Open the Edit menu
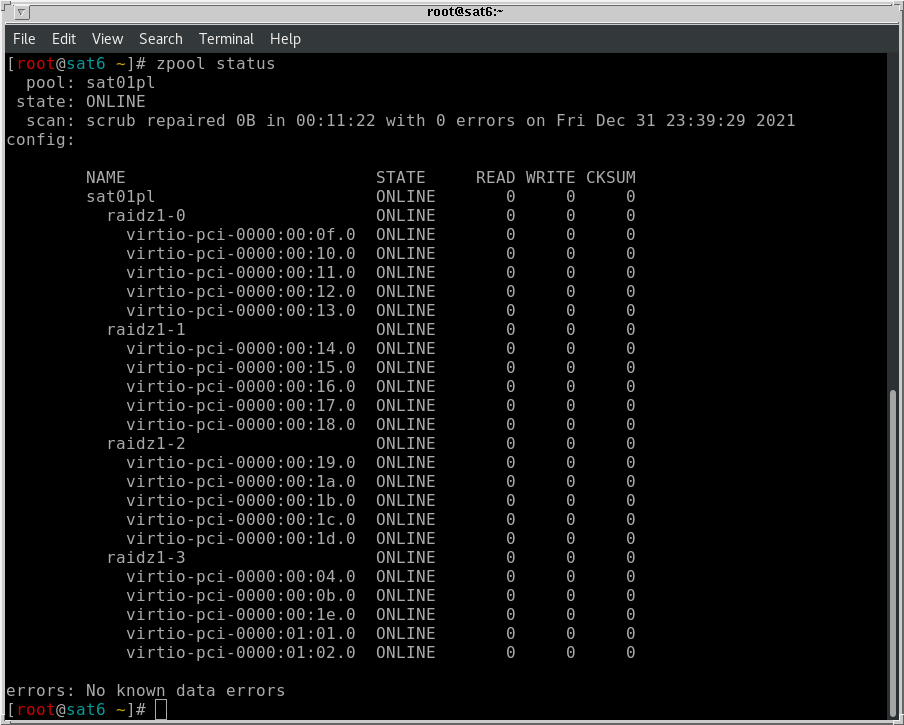The image size is (904, 725). pyautogui.click(x=64, y=39)
